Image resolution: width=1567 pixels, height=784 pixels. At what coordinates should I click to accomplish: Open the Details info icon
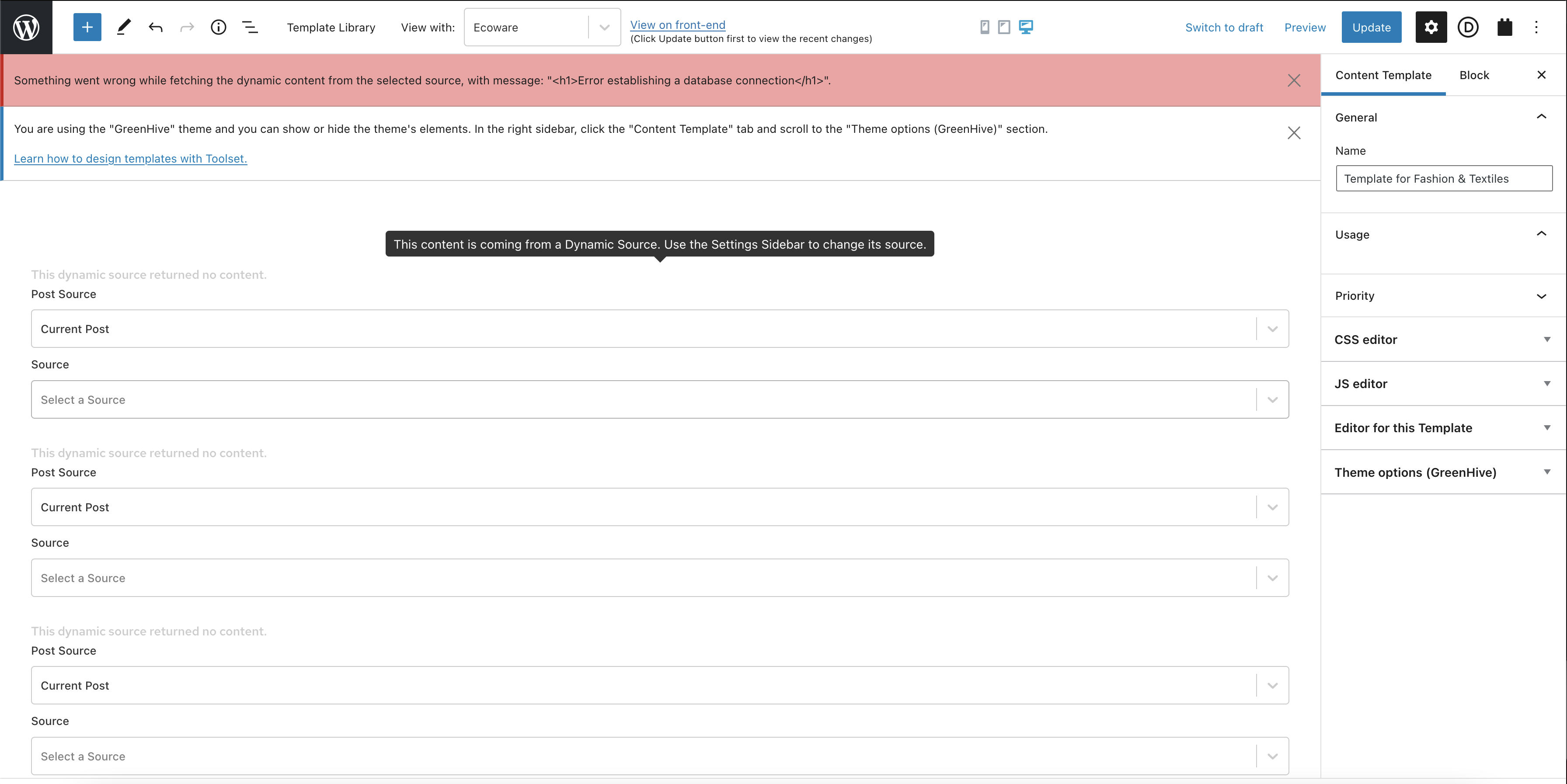218,28
